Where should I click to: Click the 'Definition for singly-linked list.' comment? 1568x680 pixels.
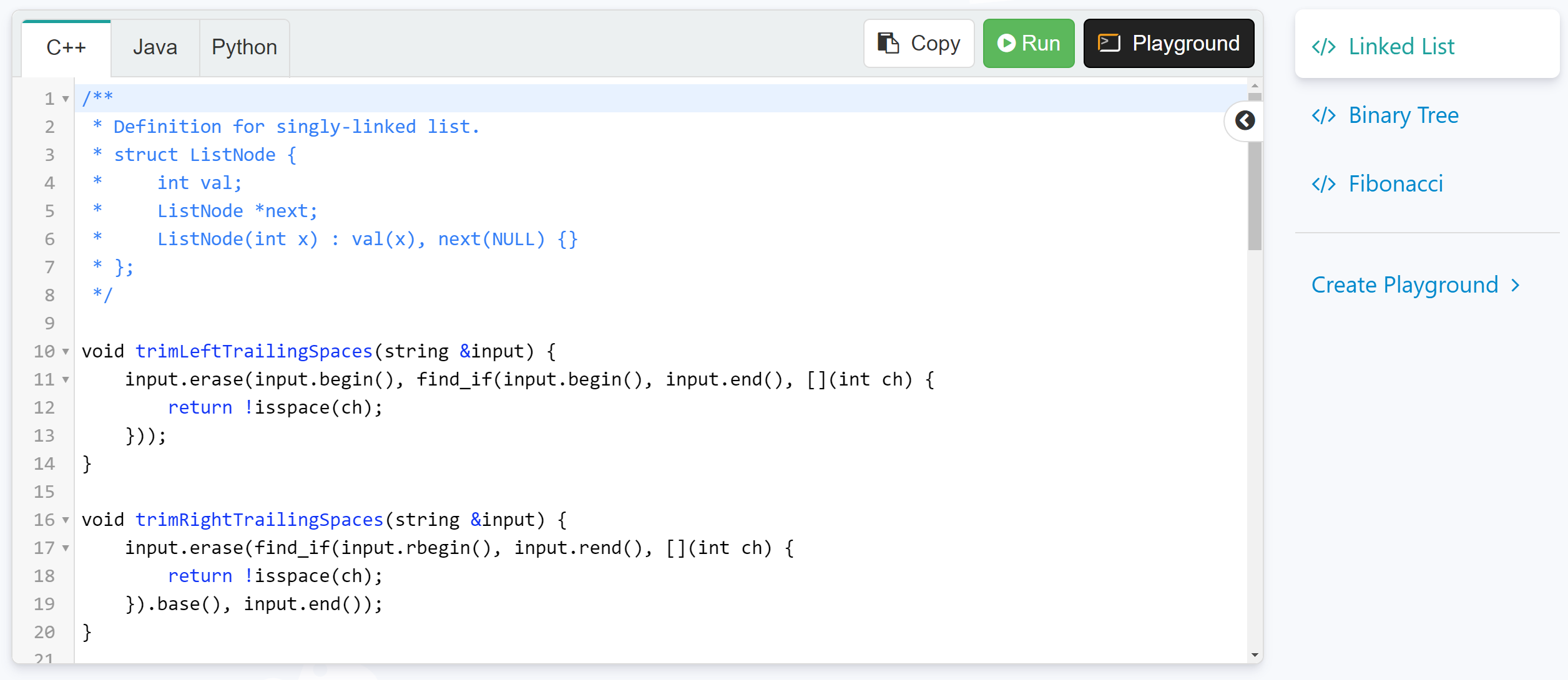coord(296,127)
